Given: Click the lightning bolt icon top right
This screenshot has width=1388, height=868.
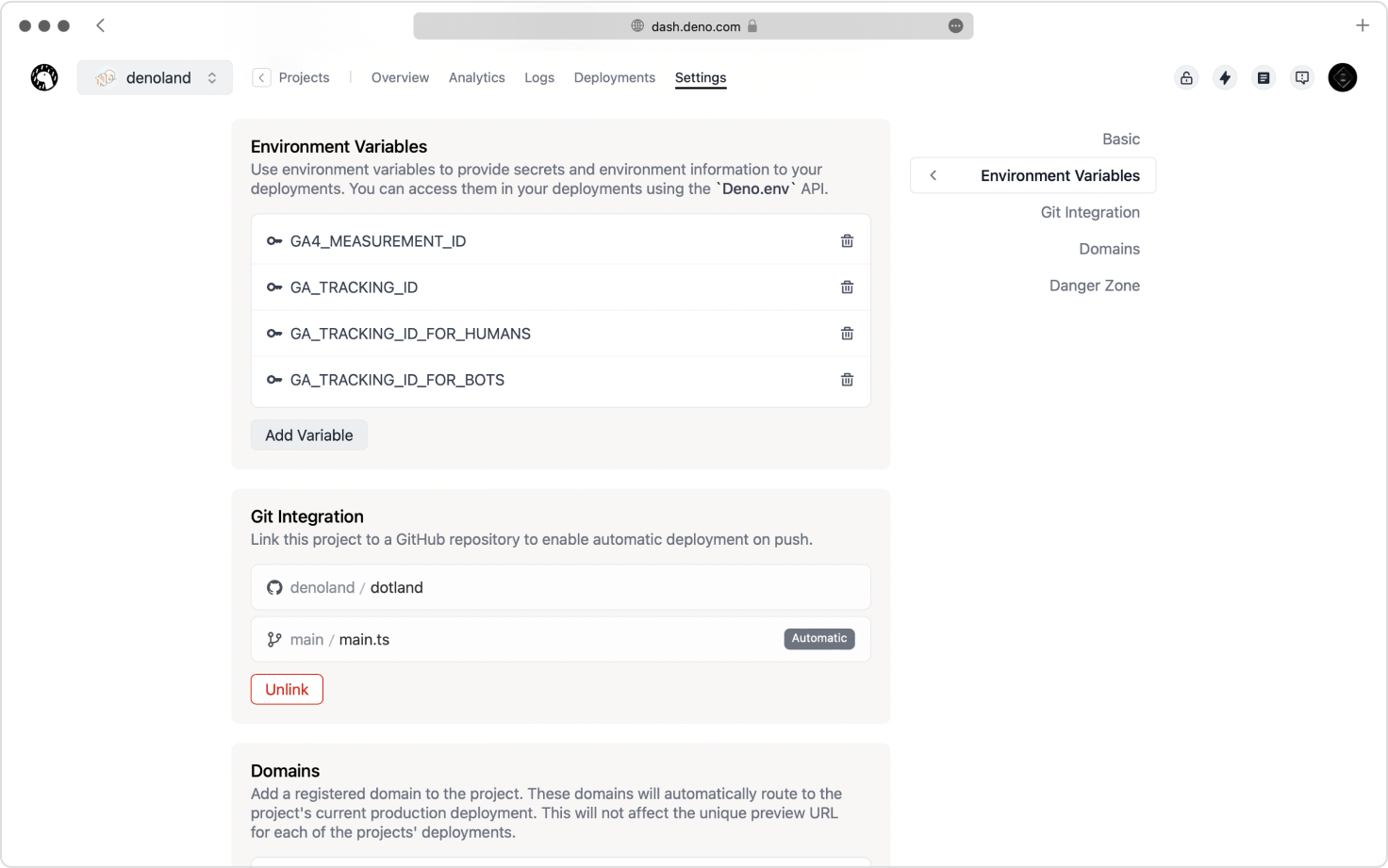Looking at the screenshot, I should click(x=1225, y=77).
